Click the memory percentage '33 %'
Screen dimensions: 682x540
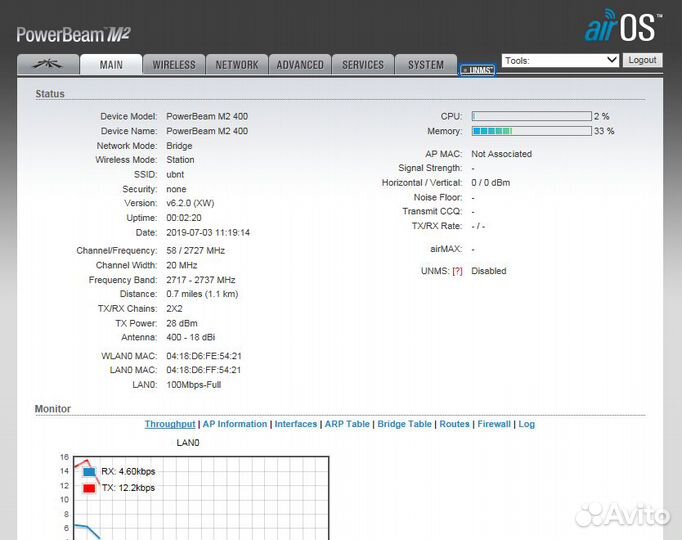[x=604, y=131]
